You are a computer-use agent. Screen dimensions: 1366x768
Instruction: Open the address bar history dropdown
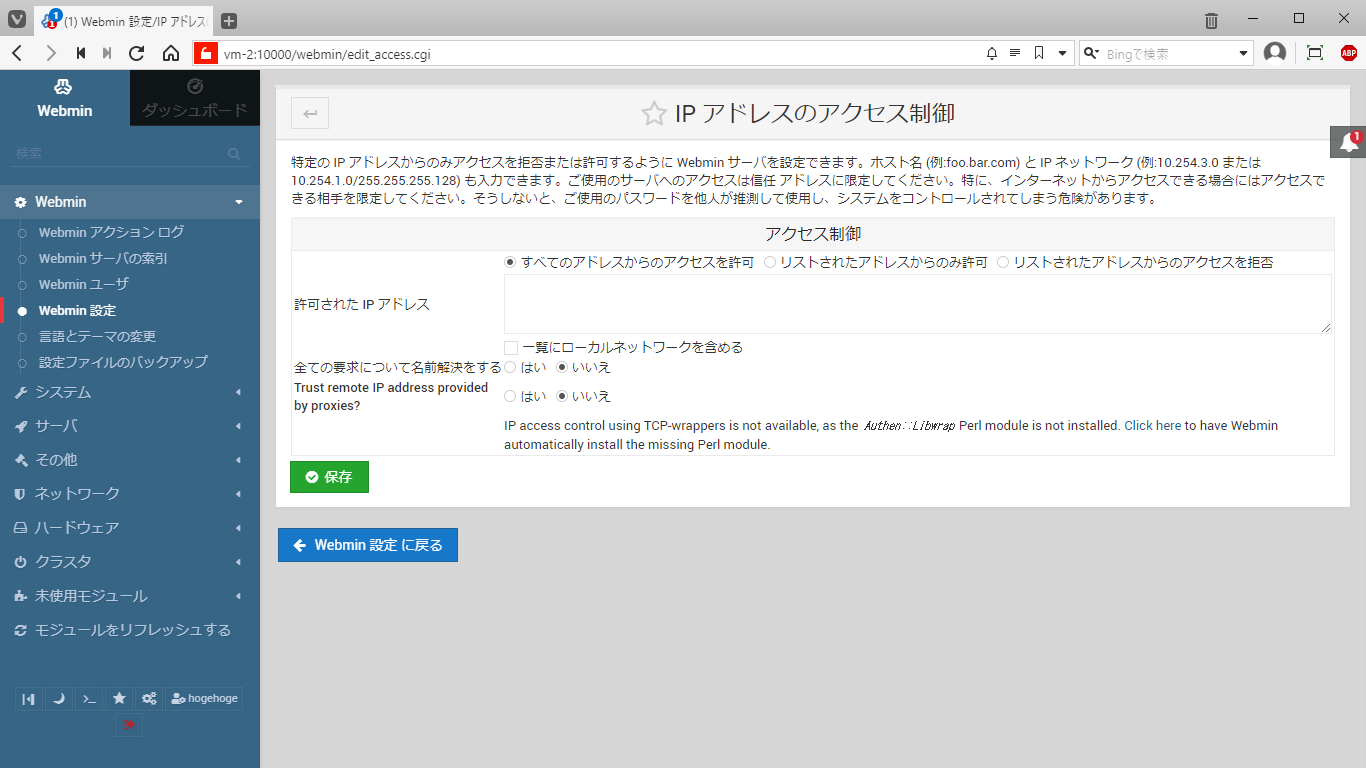click(x=1062, y=54)
